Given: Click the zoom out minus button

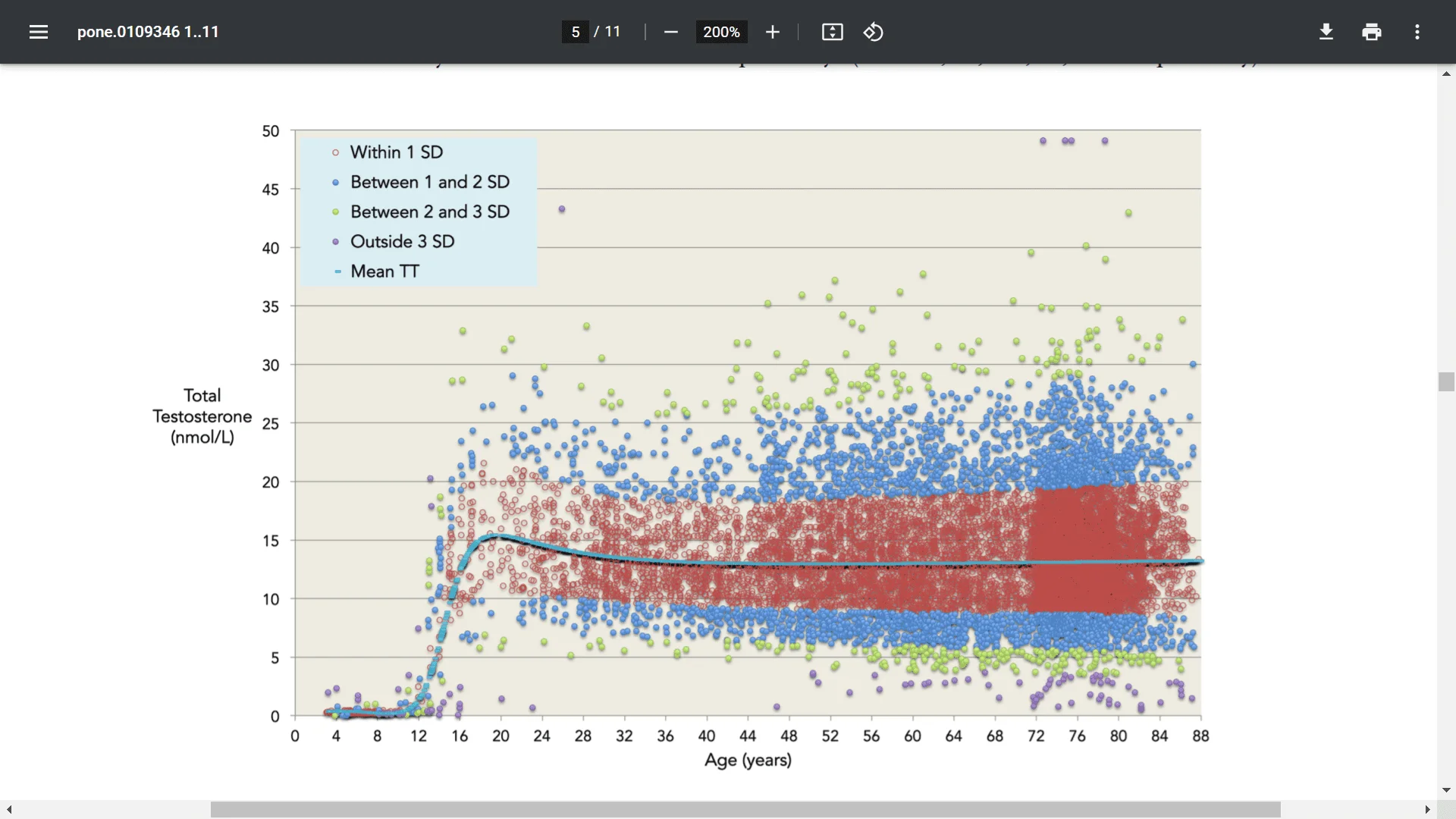Looking at the screenshot, I should click(x=670, y=32).
